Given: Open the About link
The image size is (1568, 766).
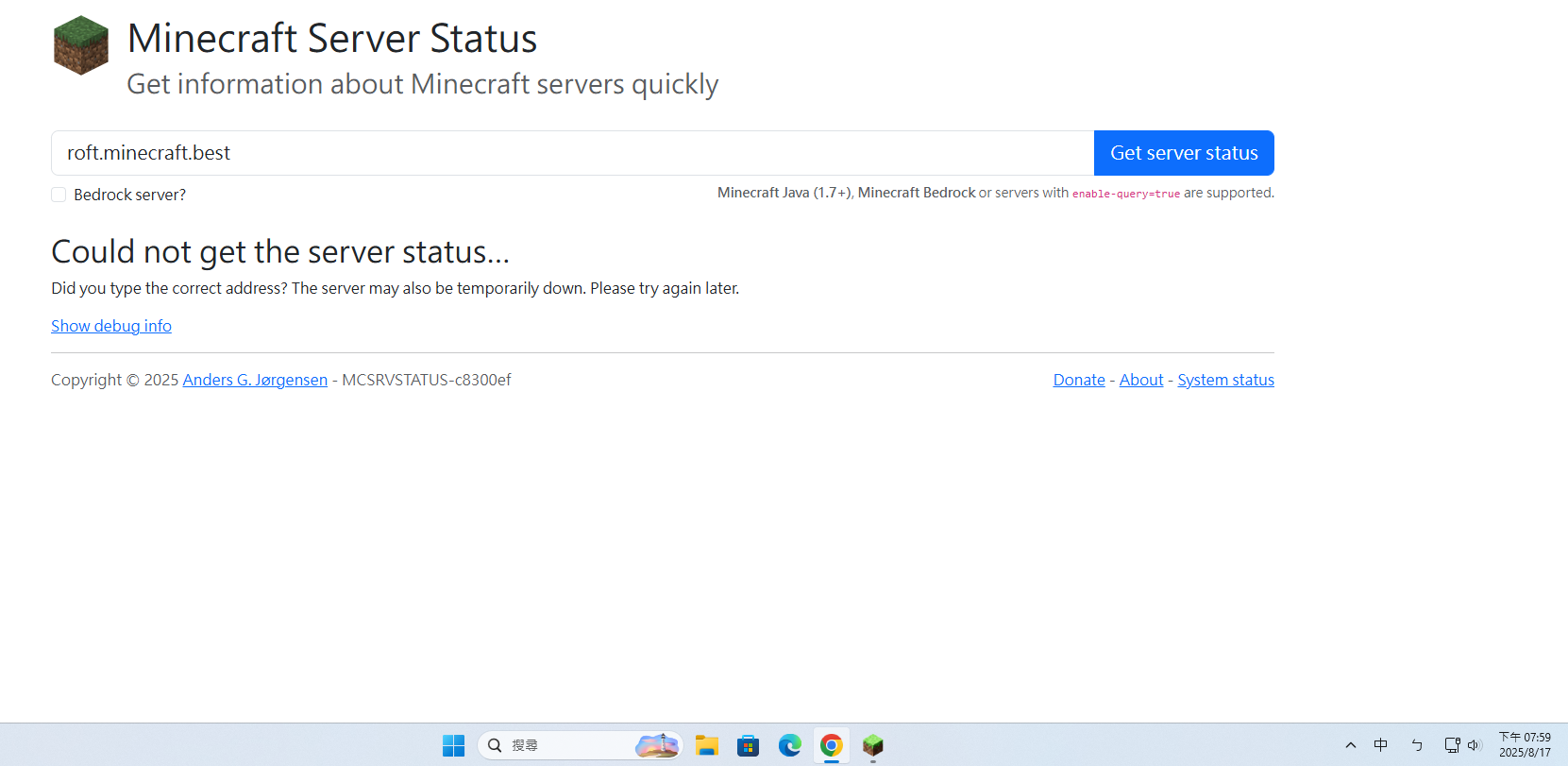Looking at the screenshot, I should pyautogui.click(x=1141, y=380).
